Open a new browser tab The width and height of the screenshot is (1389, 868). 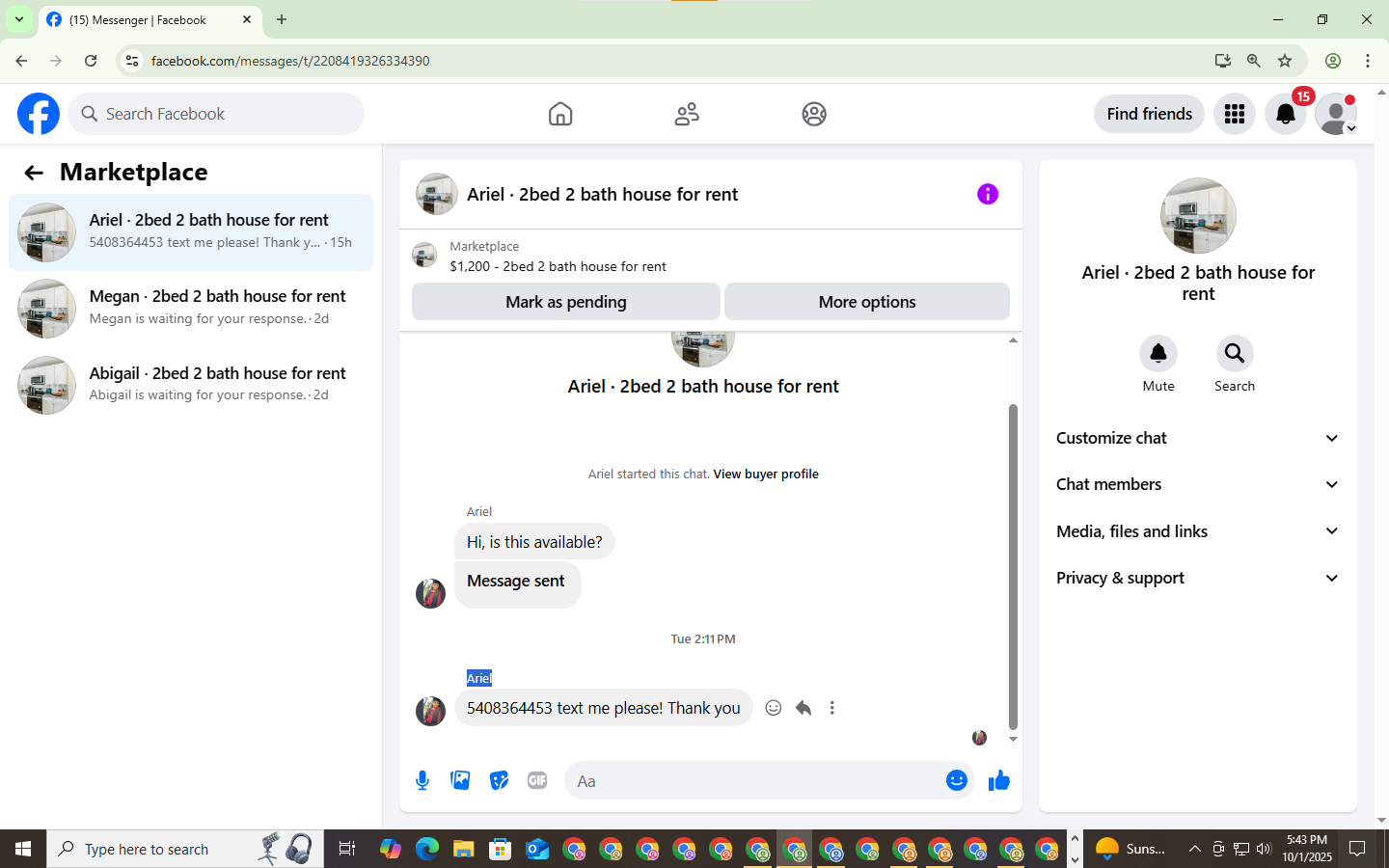[x=282, y=19]
